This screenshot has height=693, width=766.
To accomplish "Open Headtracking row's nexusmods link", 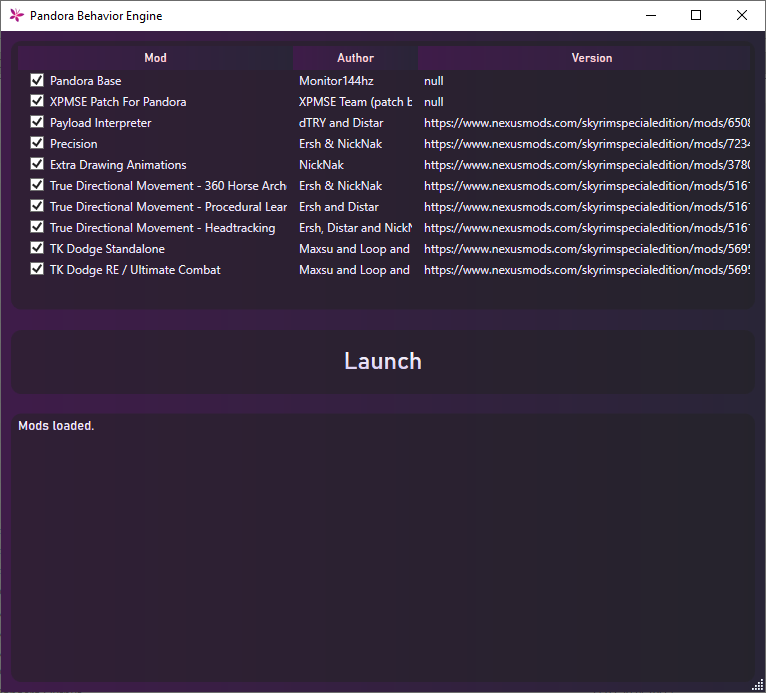I will point(587,228).
